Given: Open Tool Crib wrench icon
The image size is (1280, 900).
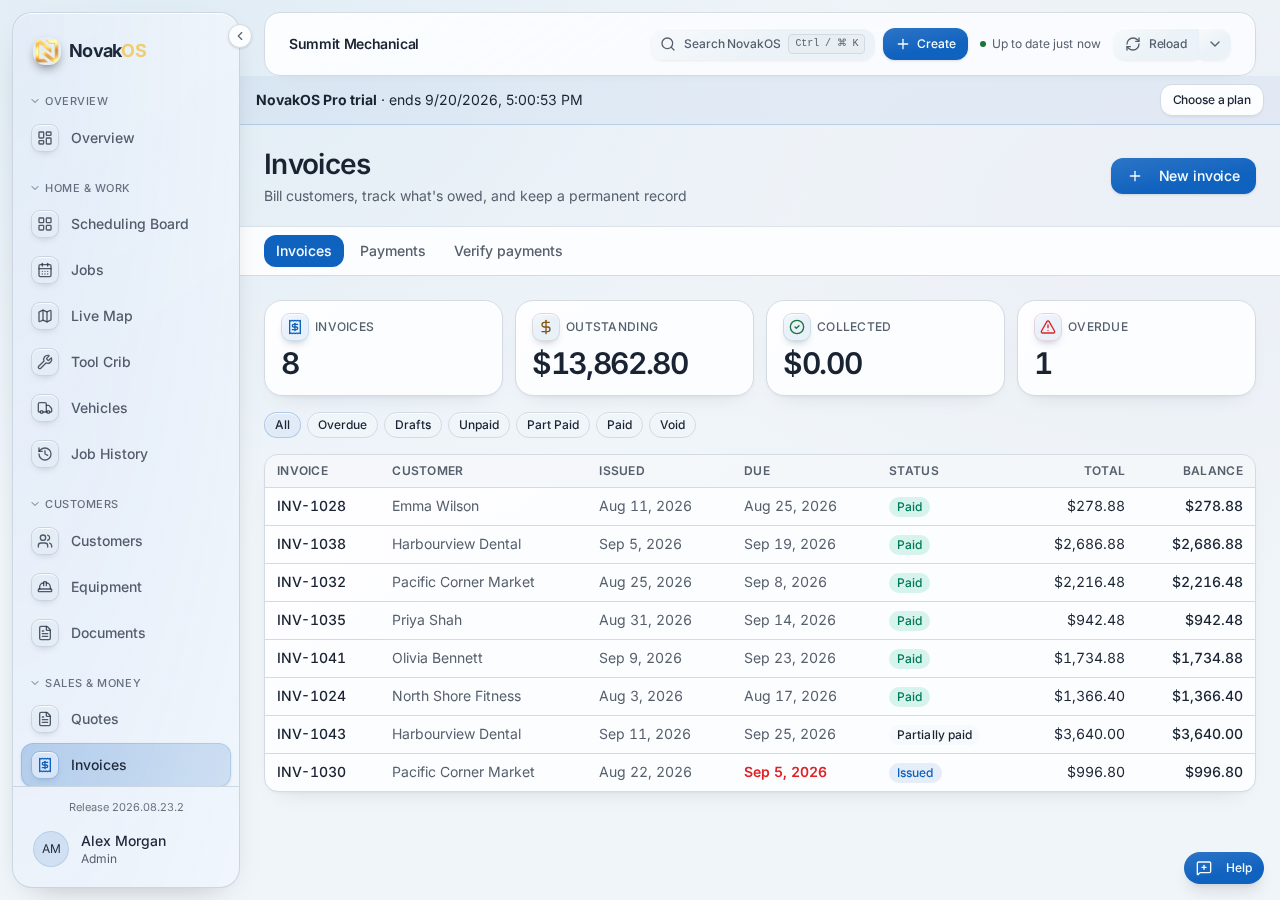Looking at the screenshot, I should (45, 362).
